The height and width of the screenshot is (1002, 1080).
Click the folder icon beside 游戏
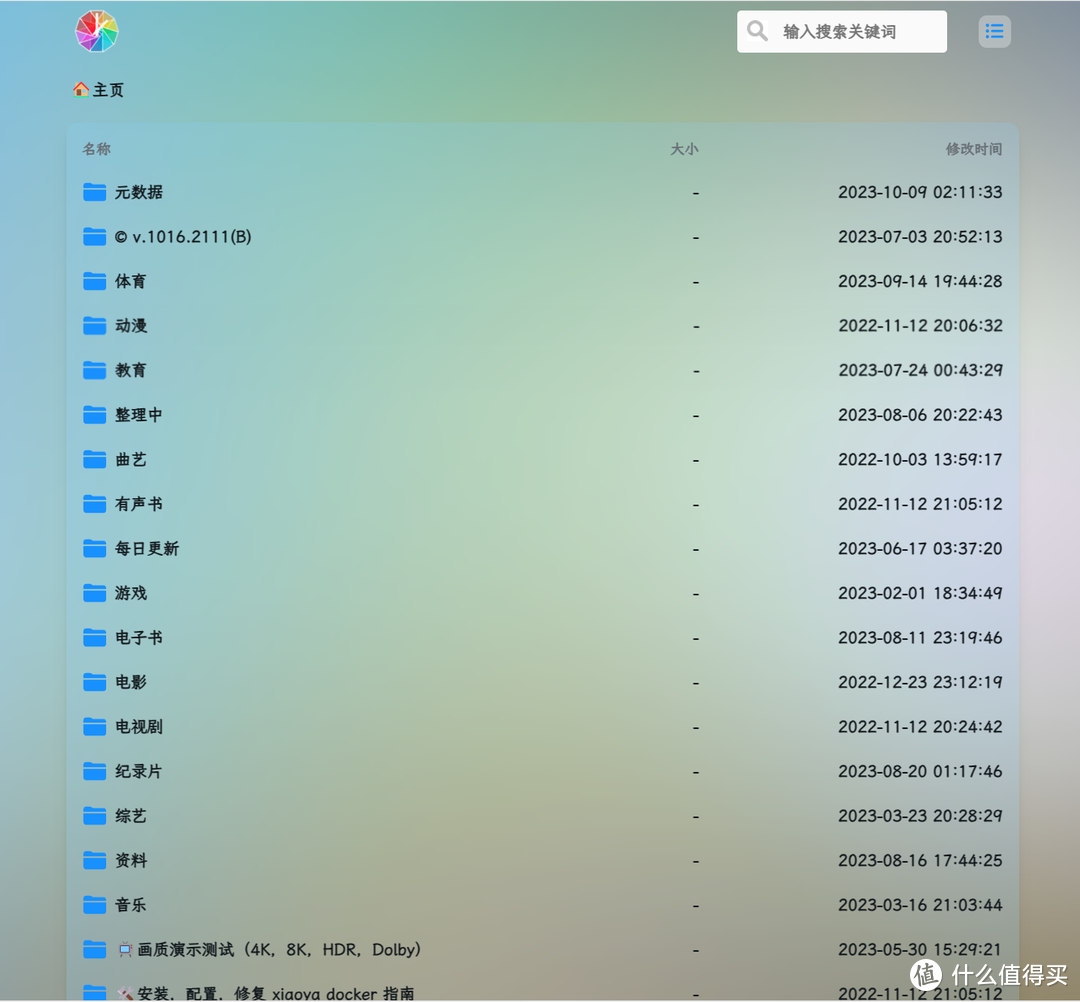coord(94,593)
